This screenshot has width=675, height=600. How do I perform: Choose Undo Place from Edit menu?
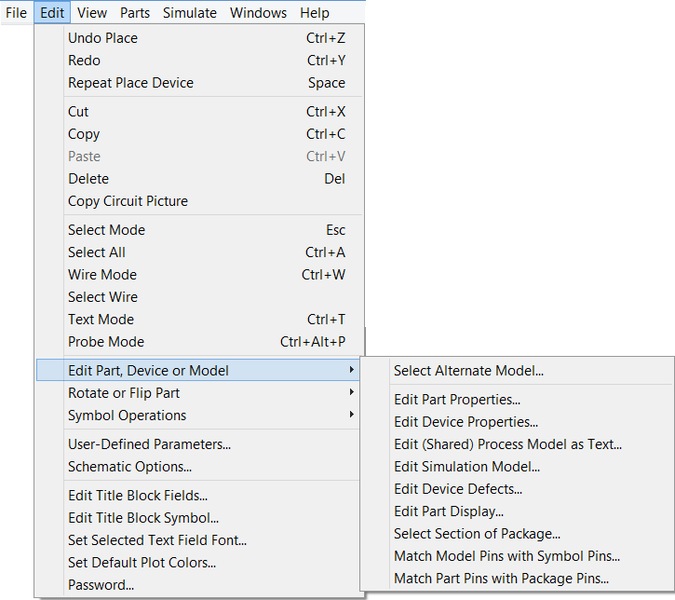[103, 38]
